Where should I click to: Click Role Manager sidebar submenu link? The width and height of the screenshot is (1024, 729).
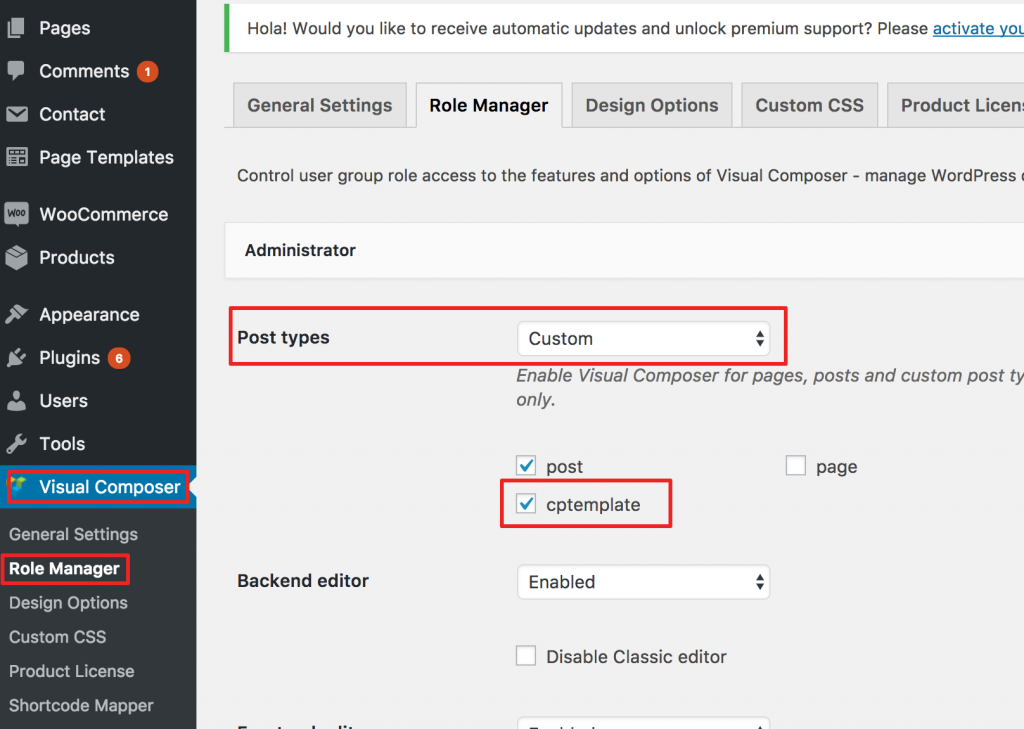64,568
